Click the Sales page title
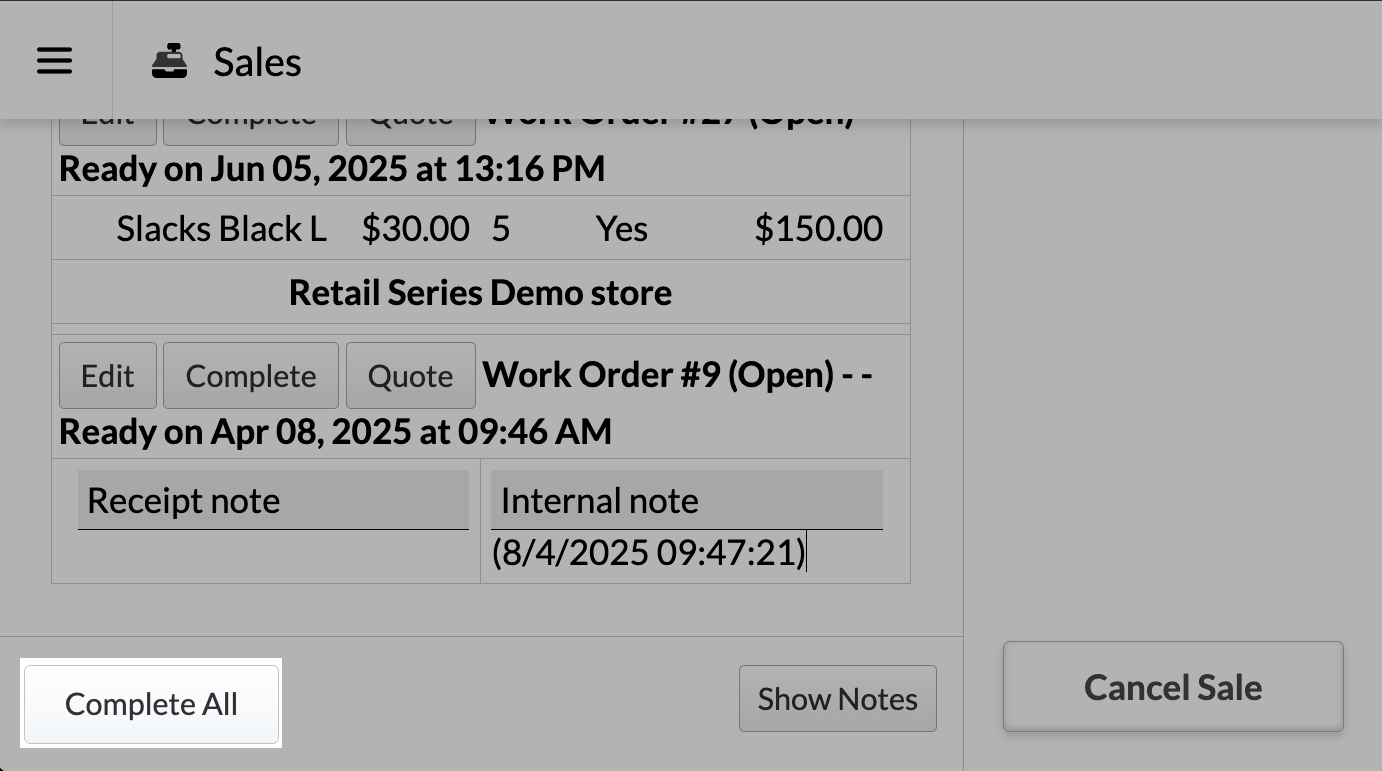 point(257,62)
